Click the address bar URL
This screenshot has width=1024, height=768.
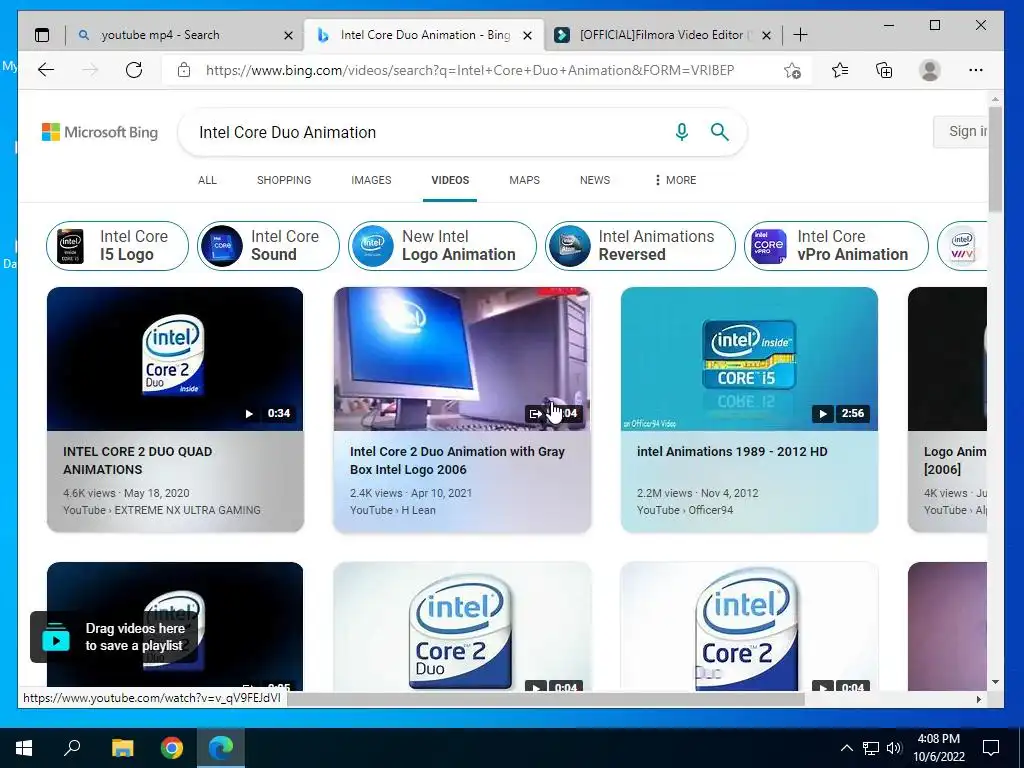pyautogui.click(x=470, y=70)
